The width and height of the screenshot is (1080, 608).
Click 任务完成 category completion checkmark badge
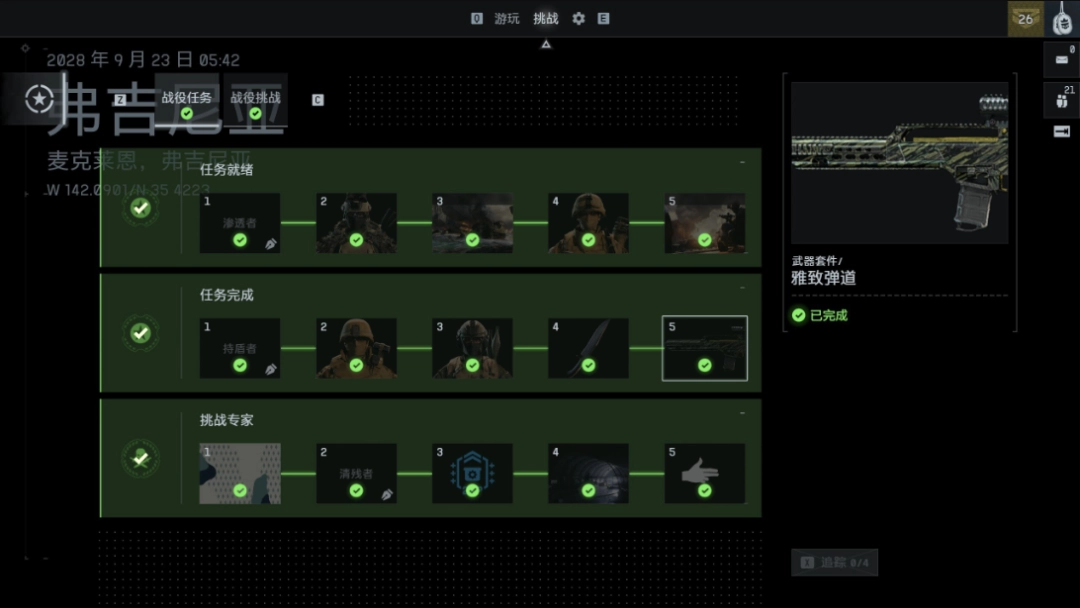(x=141, y=333)
